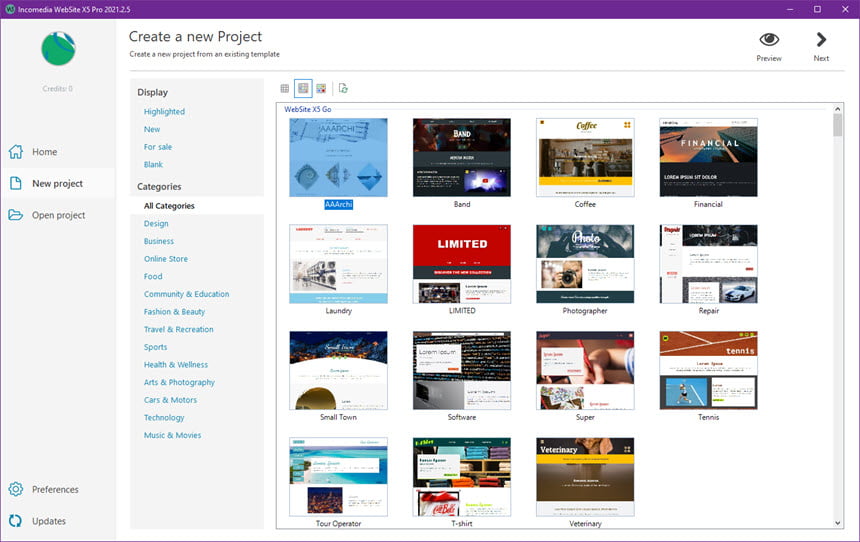The height and width of the screenshot is (542, 860).
Task: Select the Small Town template thumbnail
Action: (338, 370)
